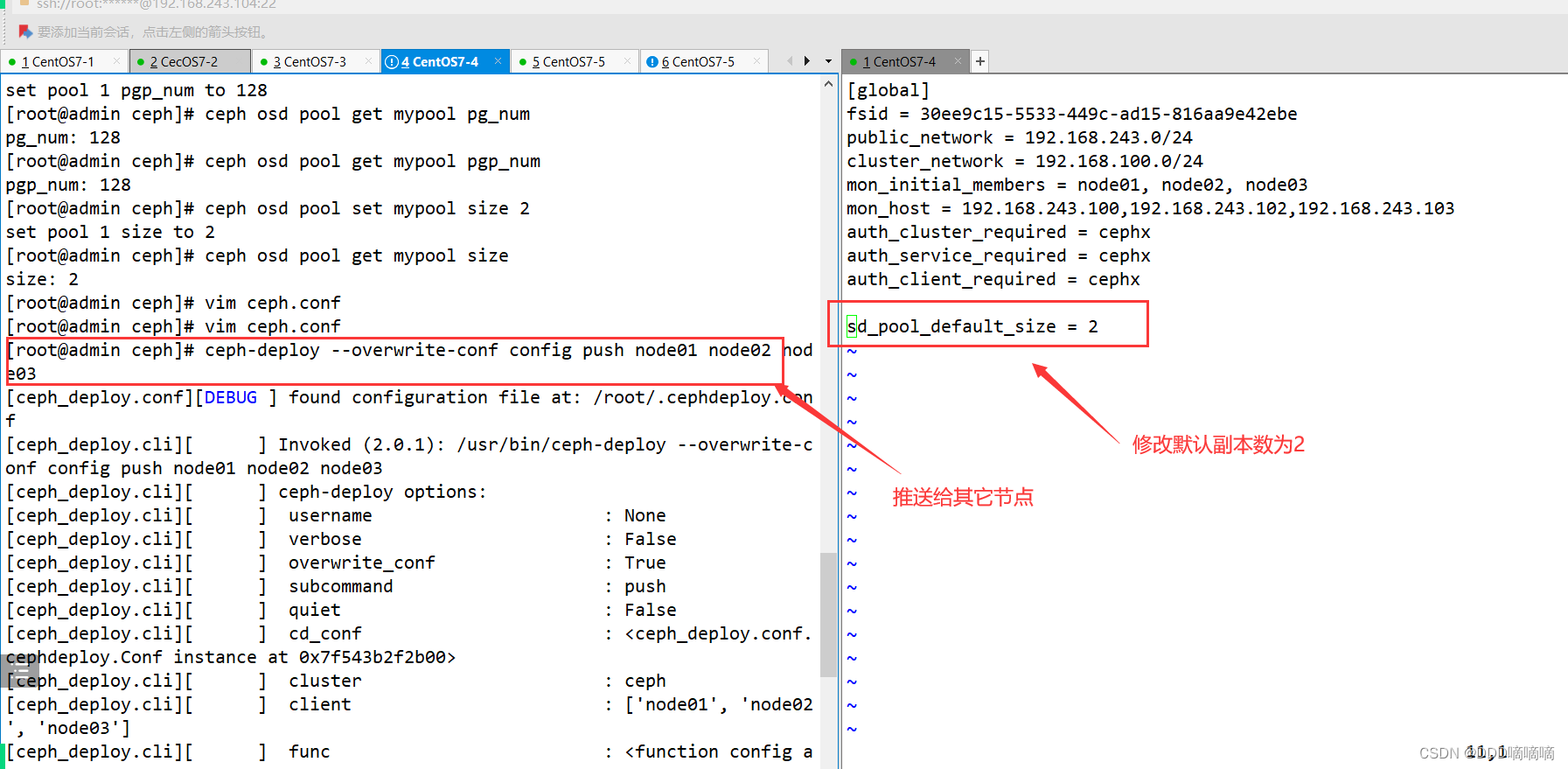The height and width of the screenshot is (769, 1568).
Task: Click the 'ceph osd pool set mypool size 2' command
Action: point(367,208)
